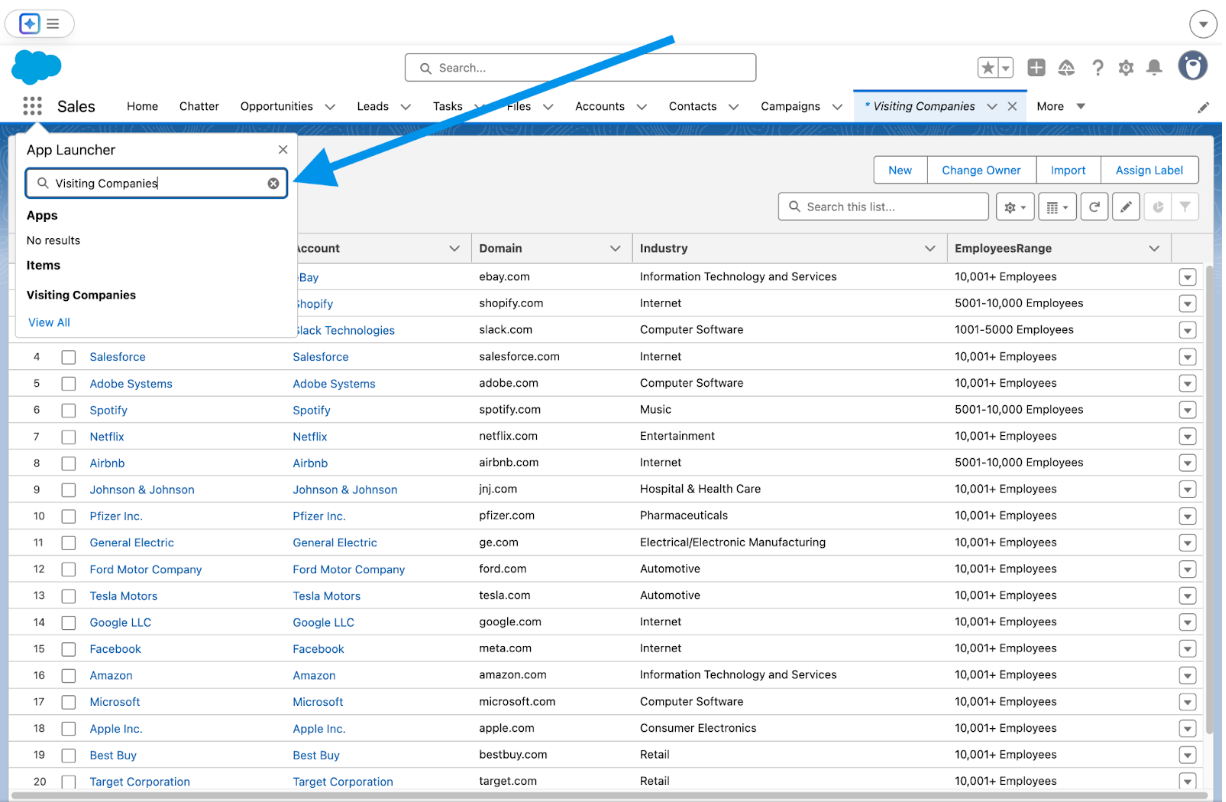Close the Visiting Companies tab
1226x802 pixels.
[x=1012, y=106]
